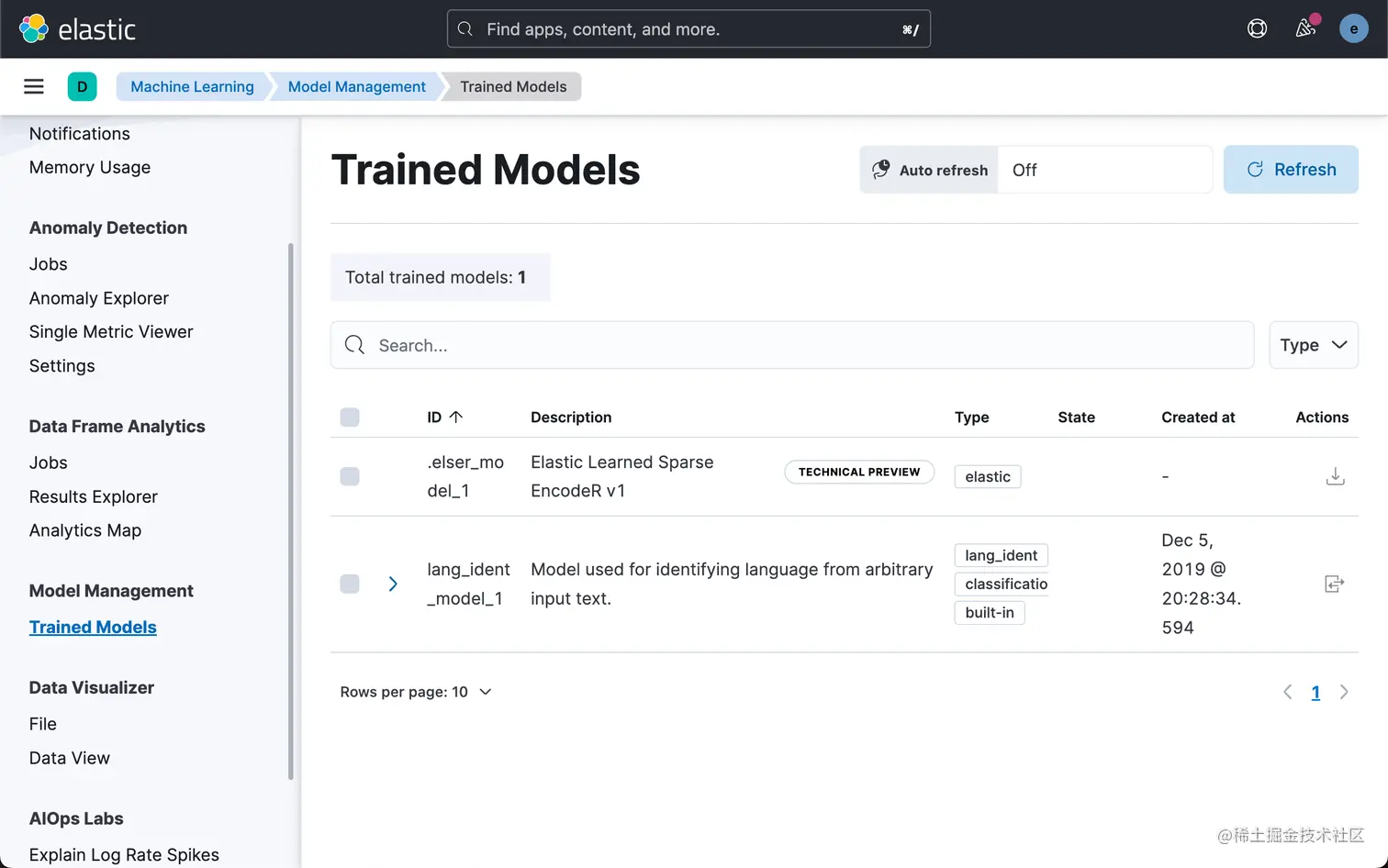The width and height of the screenshot is (1388, 868).
Task: Click the Created at column header
Action: pyautogui.click(x=1198, y=417)
